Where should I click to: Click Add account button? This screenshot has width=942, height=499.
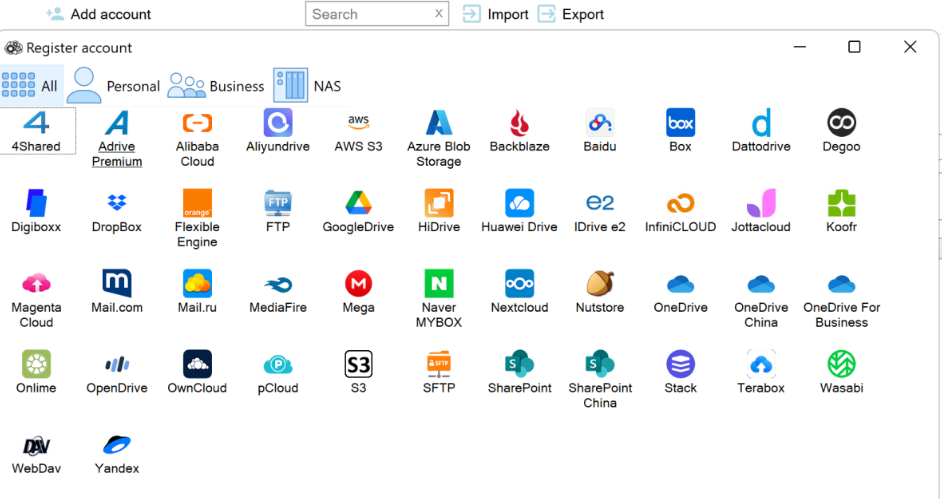[99, 14]
